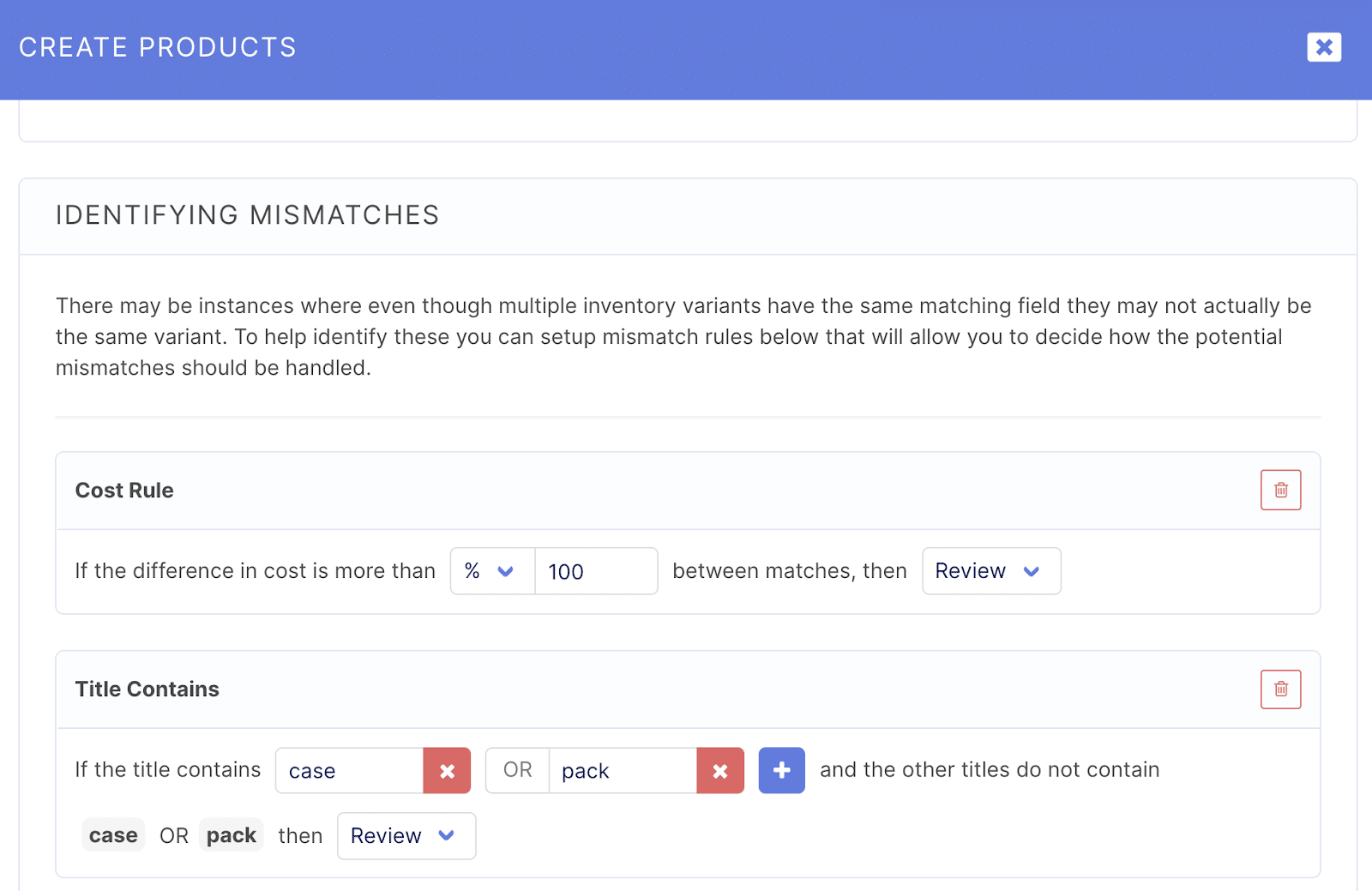
Task: Delete the Cost Rule with trash icon
Action: coord(1280,490)
